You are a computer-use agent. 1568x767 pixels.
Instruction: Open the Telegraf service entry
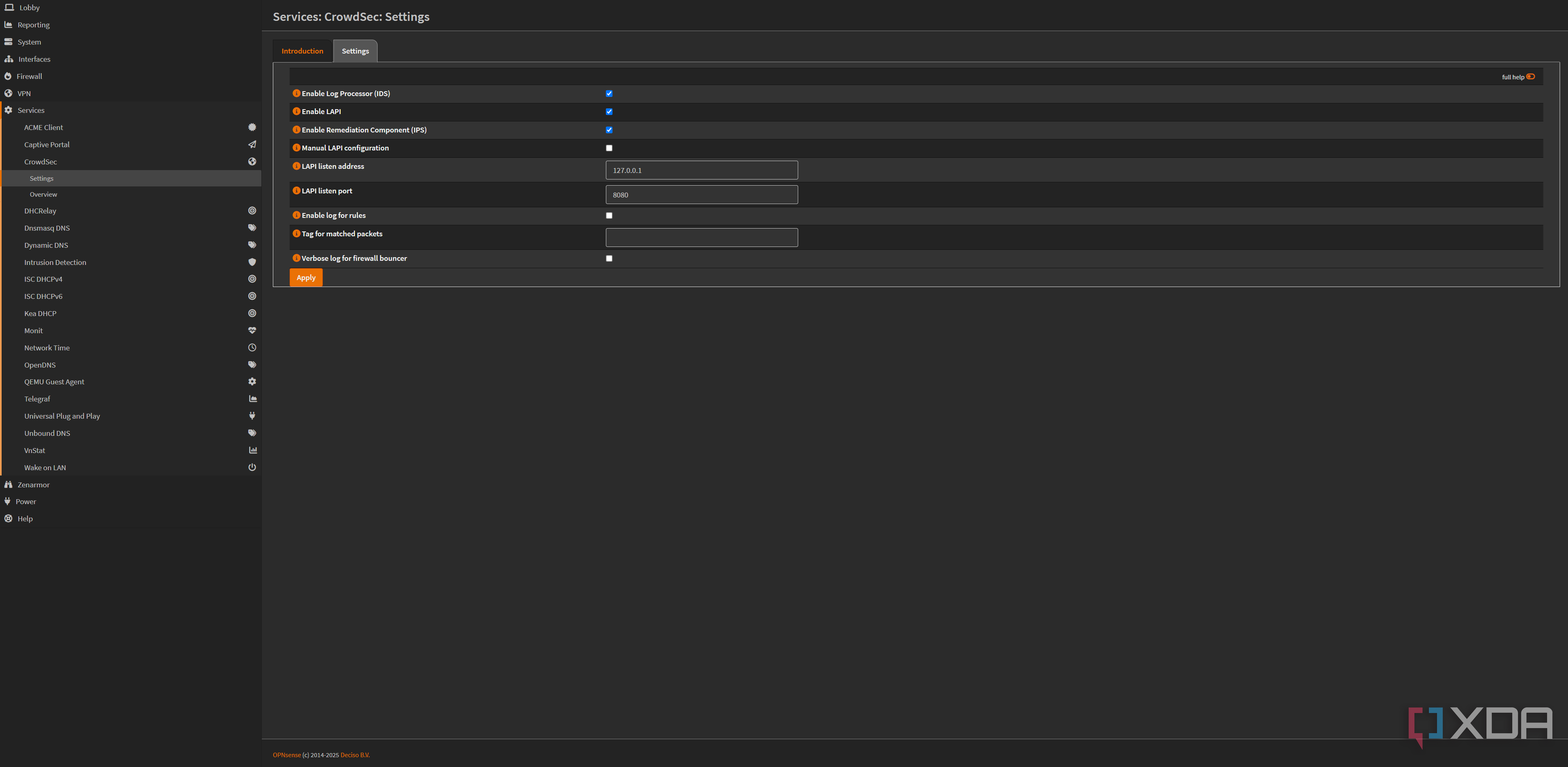click(x=131, y=399)
